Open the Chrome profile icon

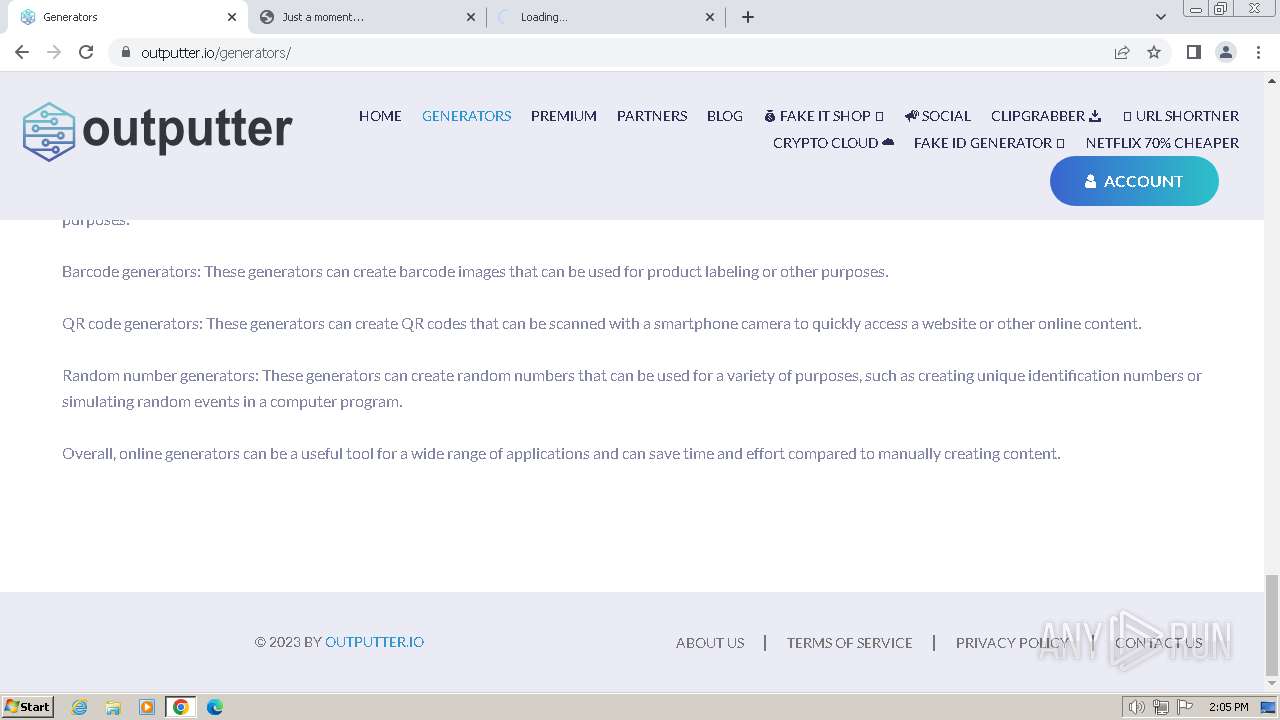point(1225,52)
